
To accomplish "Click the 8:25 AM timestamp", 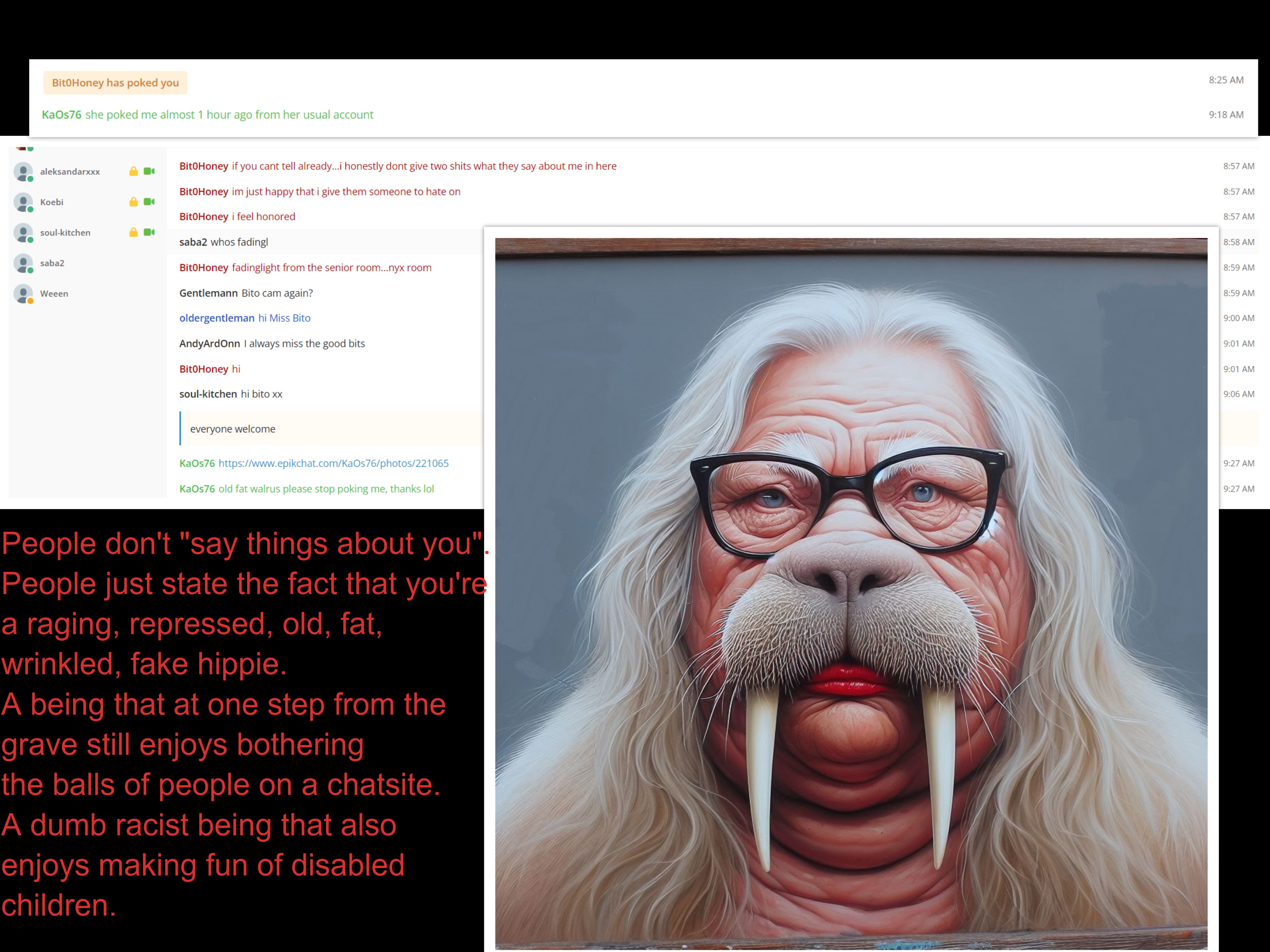I will (1226, 80).
